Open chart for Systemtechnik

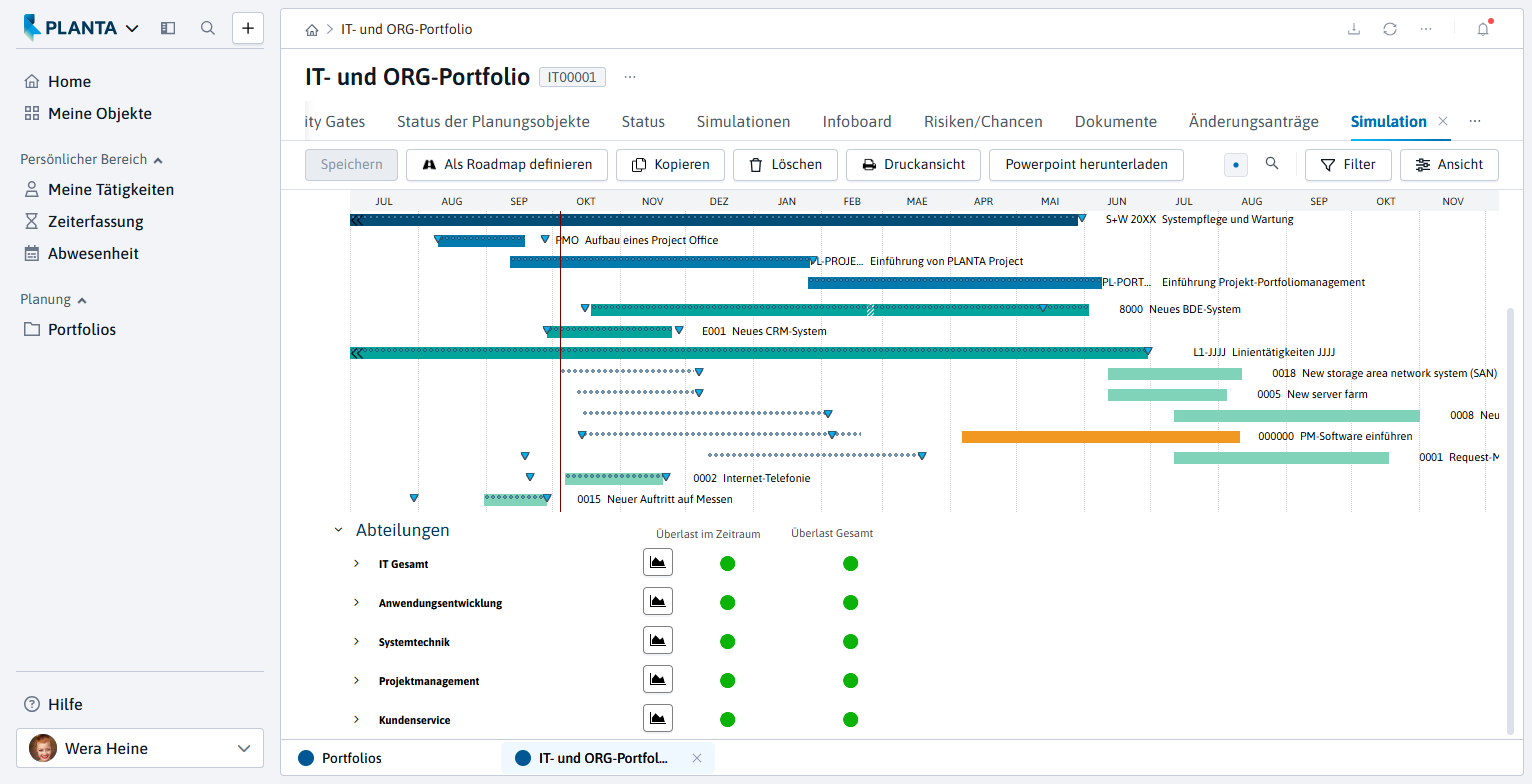(658, 641)
